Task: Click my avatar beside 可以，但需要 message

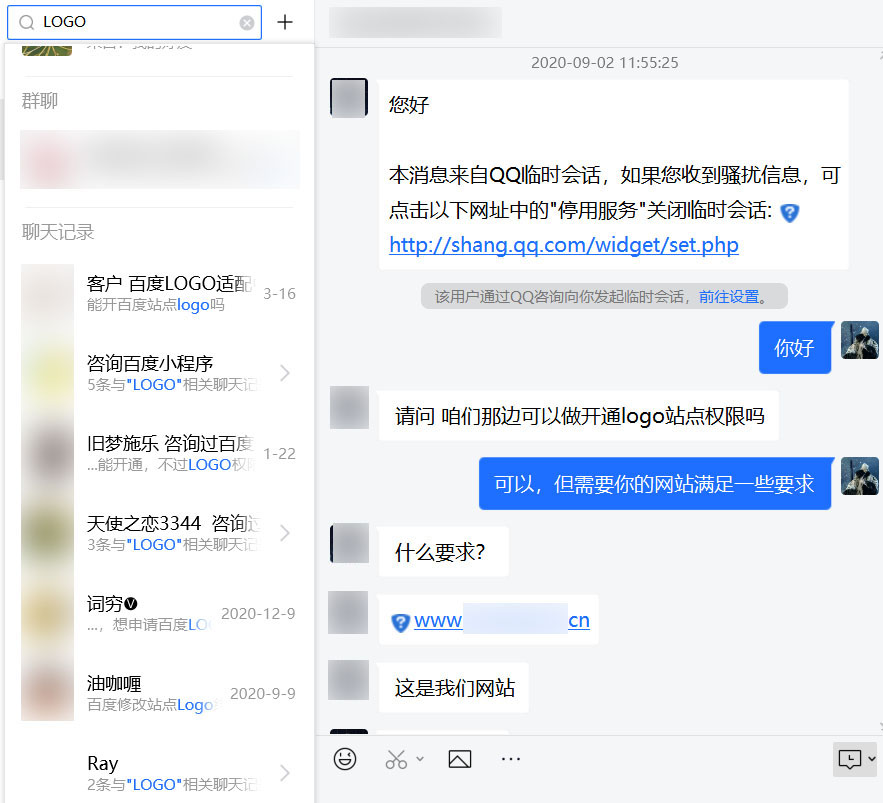Action: click(859, 476)
